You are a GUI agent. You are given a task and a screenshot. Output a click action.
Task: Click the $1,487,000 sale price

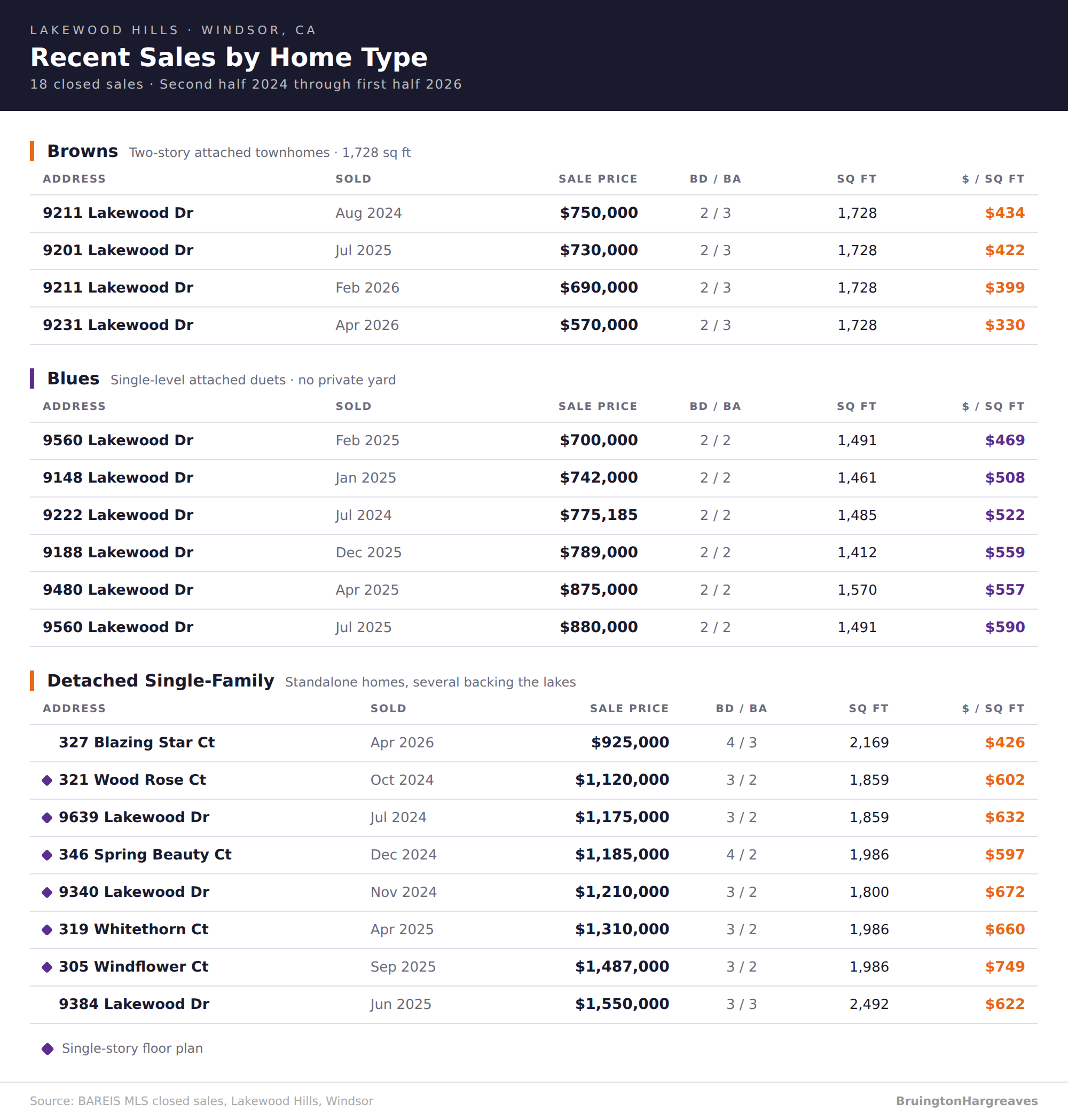(x=622, y=967)
